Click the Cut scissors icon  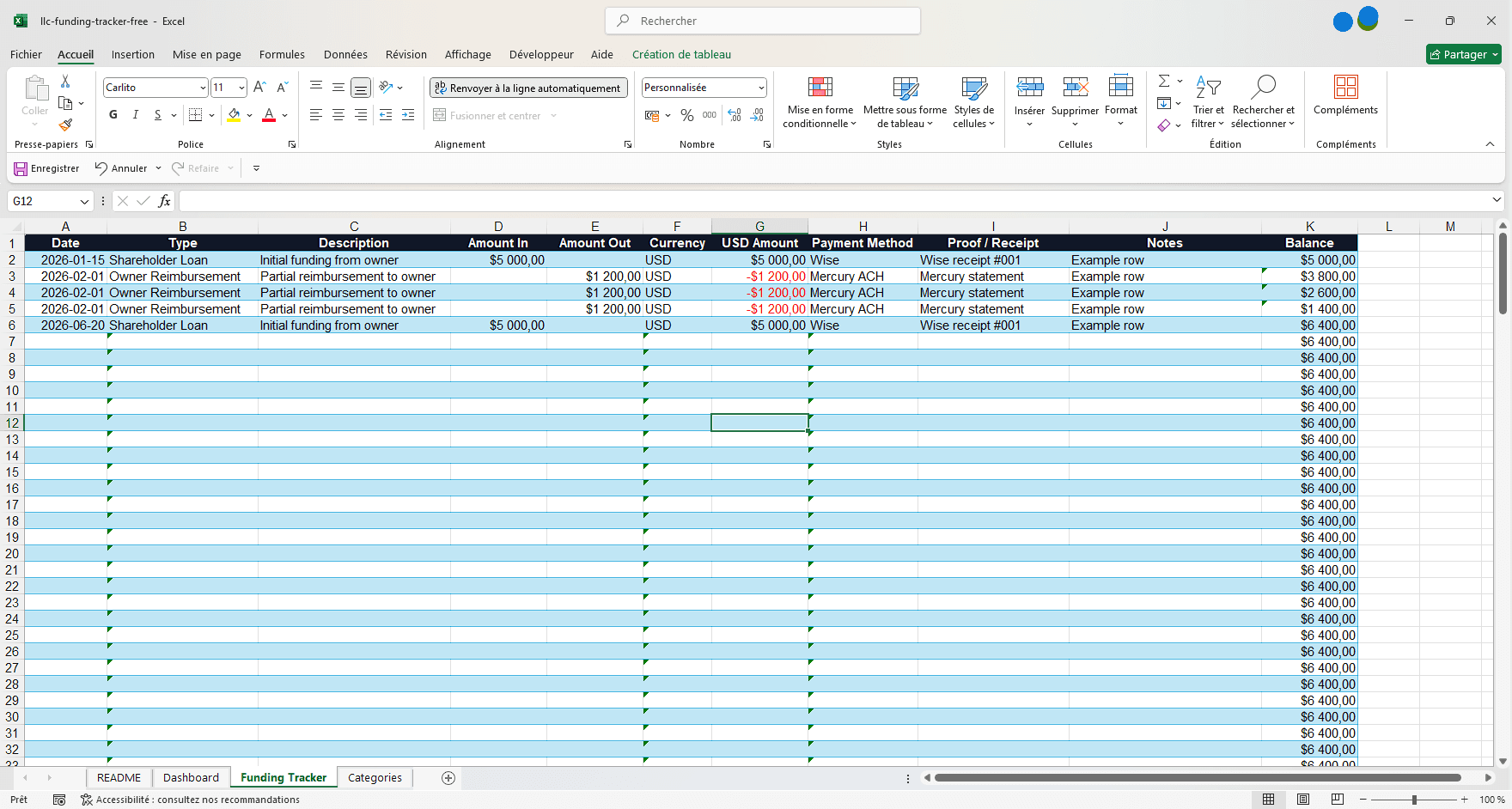(x=65, y=81)
